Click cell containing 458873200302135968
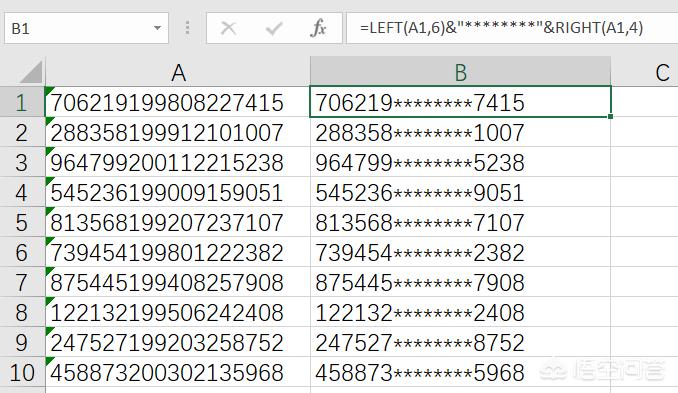 click(x=178, y=372)
